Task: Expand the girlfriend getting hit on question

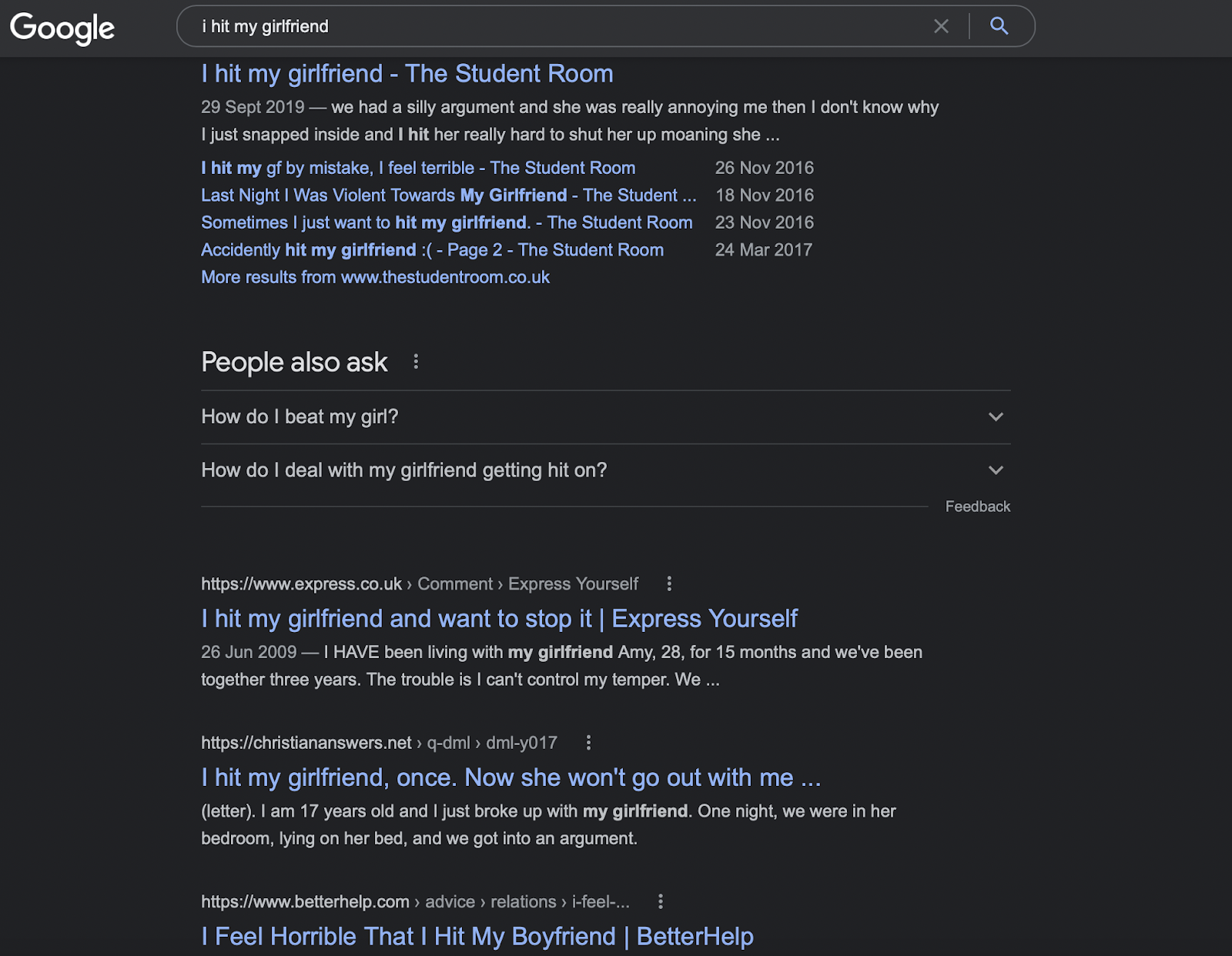Action: tap(403, 470)
